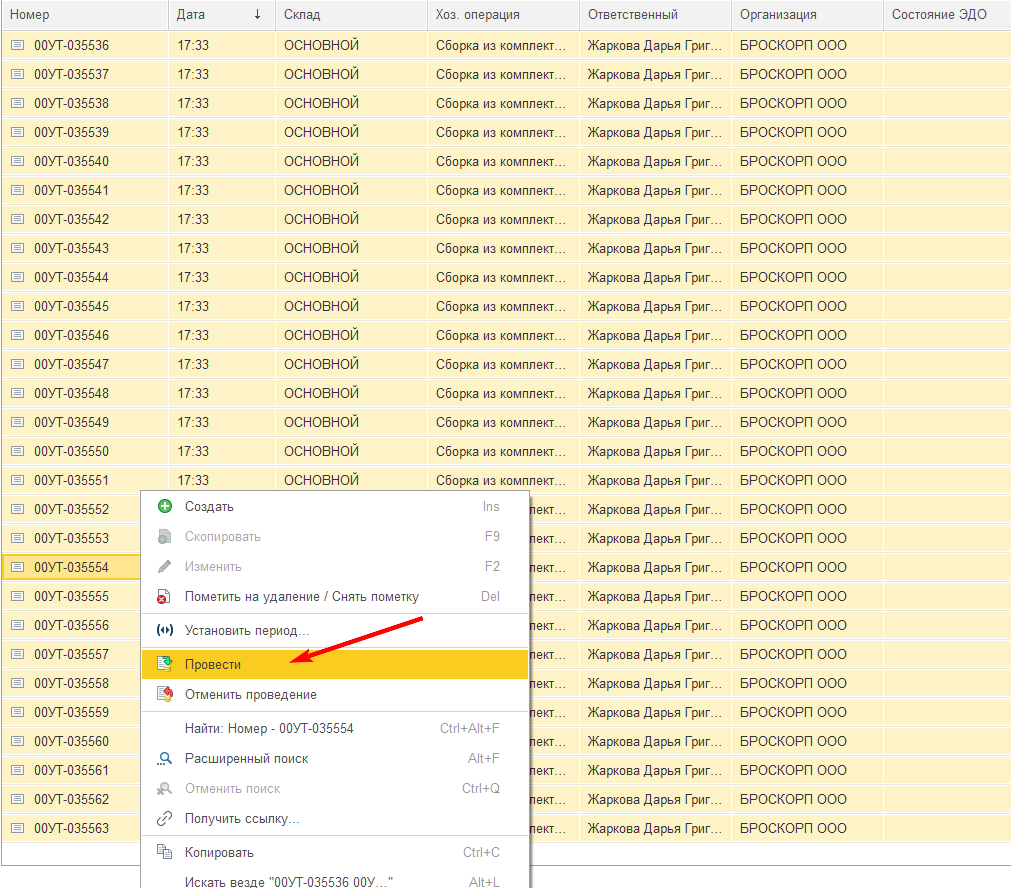Click the green plus icon beside Создать
1011x888 pixels.
(x=165, y=507)
